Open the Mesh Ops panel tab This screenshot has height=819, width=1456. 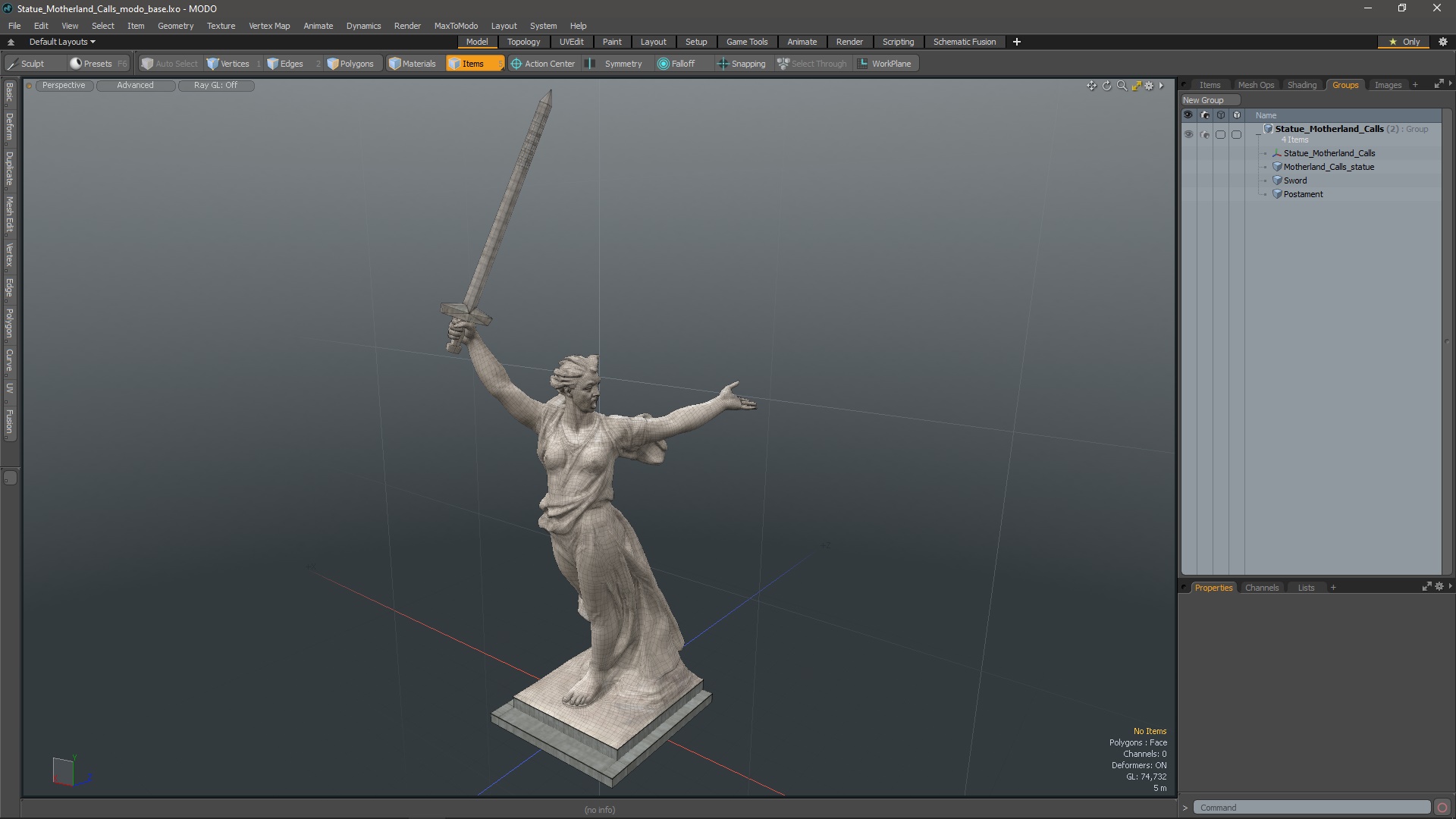[1256, 85]
